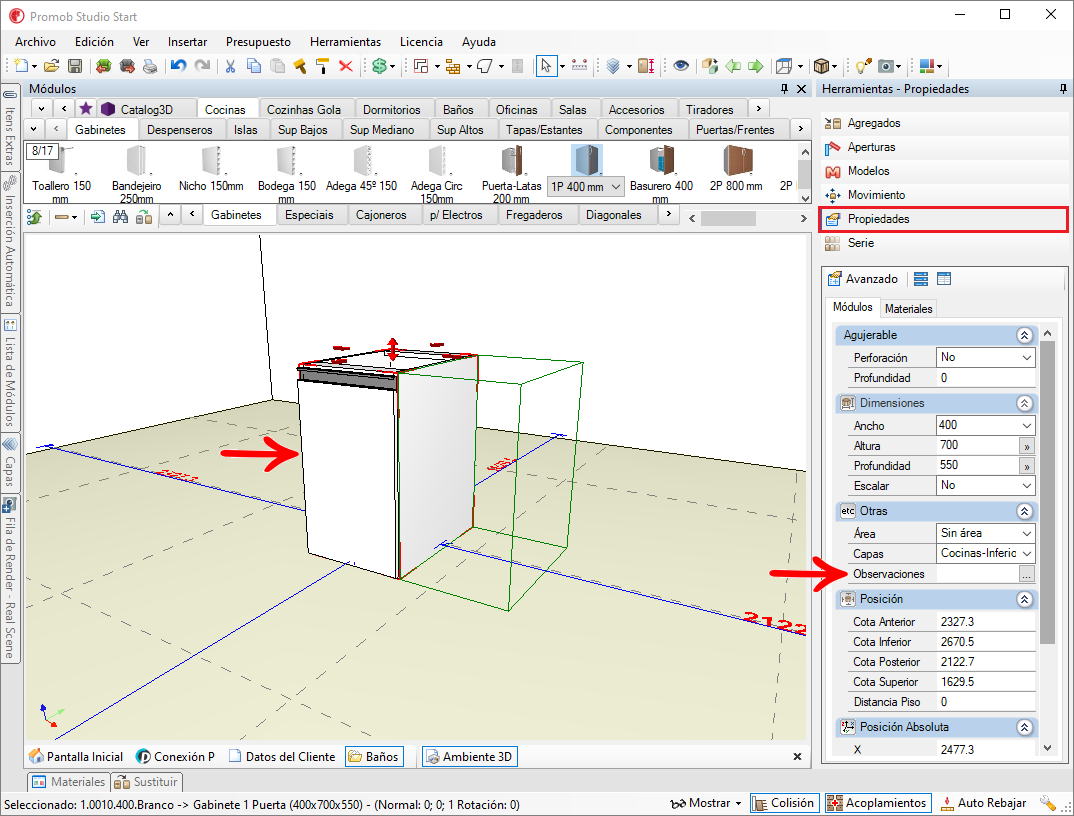Open the Escalar dropdown
The image size is (1074, 816).
coord(1027,486)
